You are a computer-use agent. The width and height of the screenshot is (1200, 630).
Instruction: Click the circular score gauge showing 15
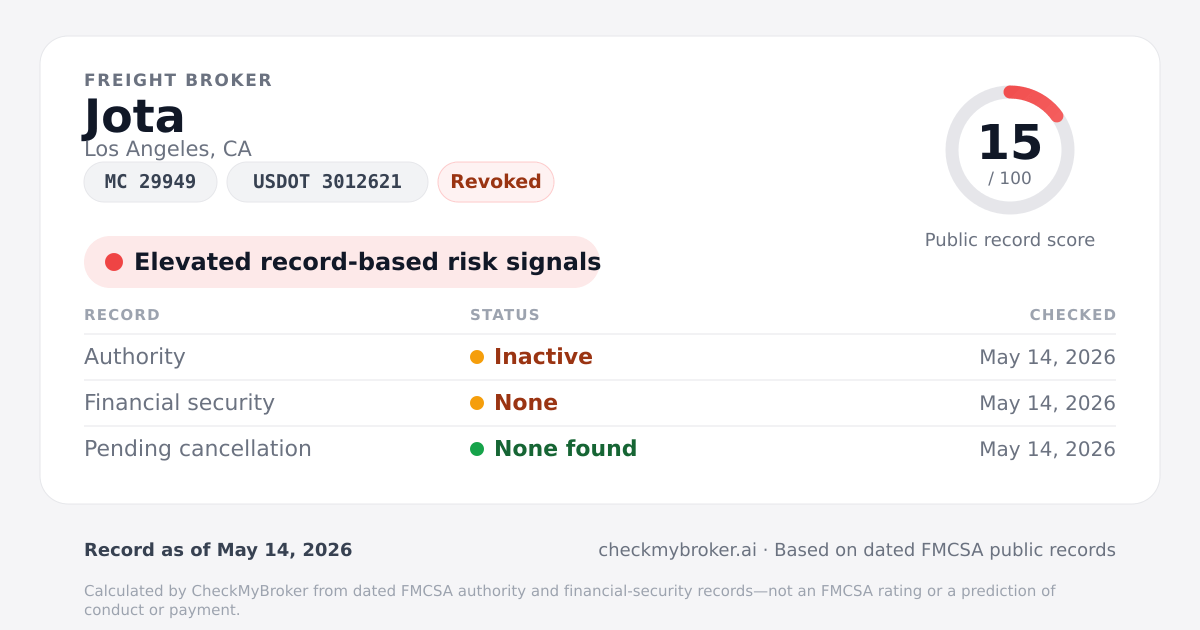[x=1010, y=150]
